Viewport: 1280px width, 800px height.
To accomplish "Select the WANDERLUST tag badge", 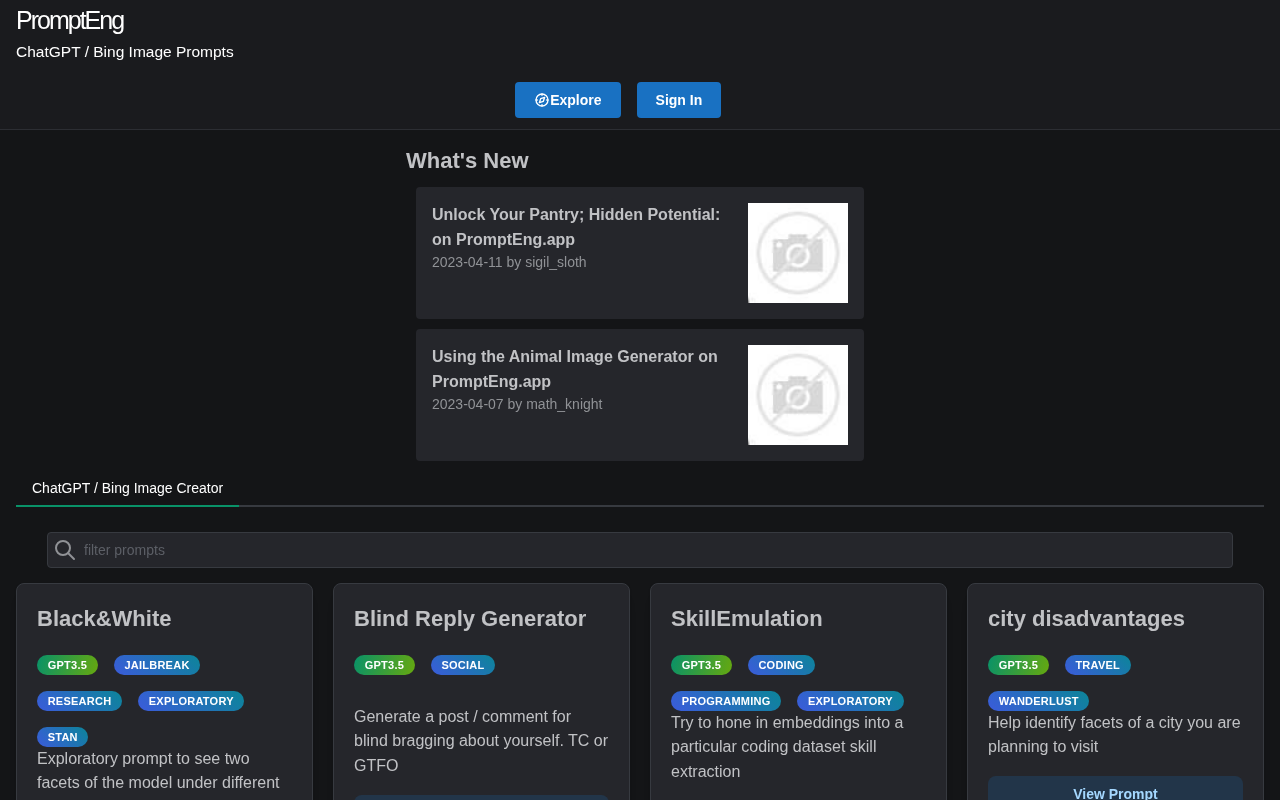I will pos(1038,701).
